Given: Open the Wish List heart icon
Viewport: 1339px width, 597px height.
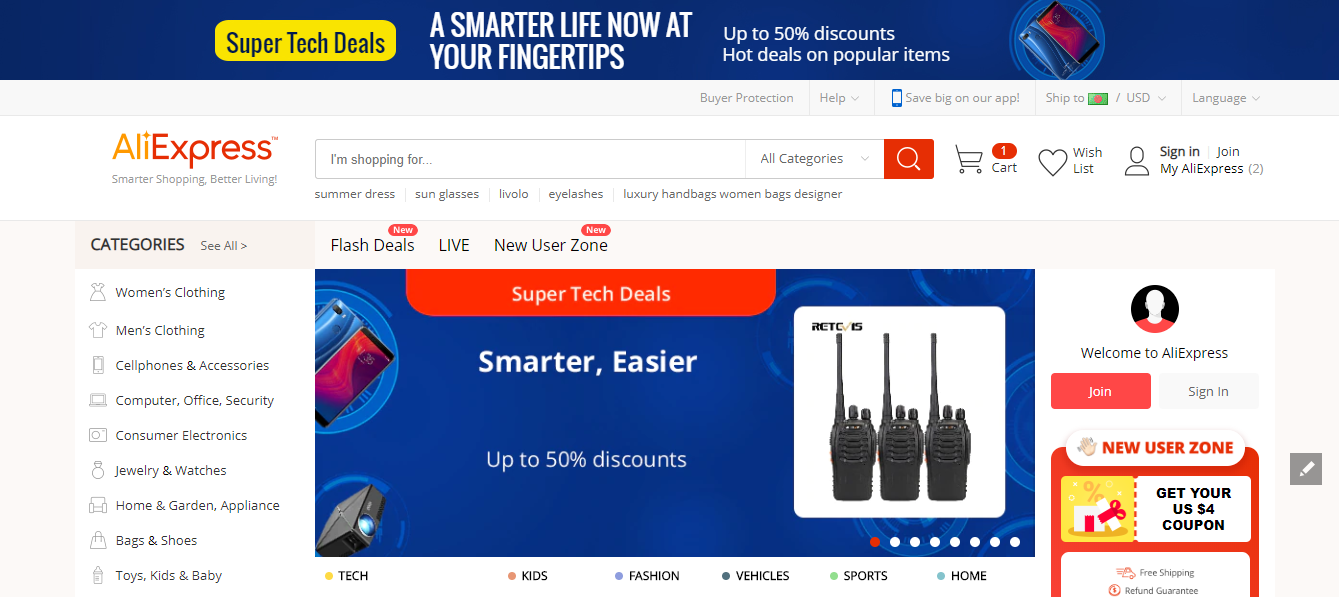Looking at the screenshot, I should [1052, 162].
